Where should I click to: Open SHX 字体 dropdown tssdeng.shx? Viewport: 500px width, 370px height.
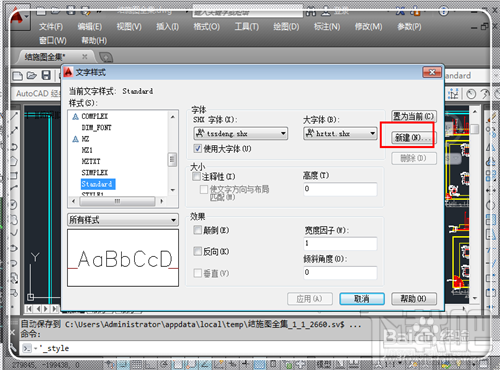241,133
